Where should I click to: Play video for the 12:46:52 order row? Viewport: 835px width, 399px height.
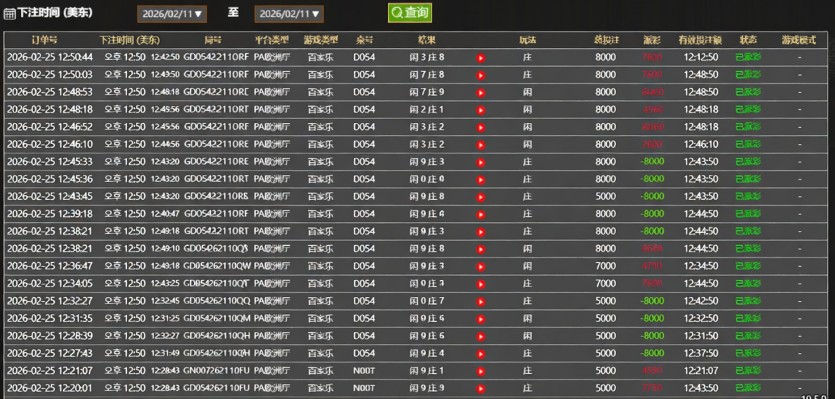[x=481, y=128]
